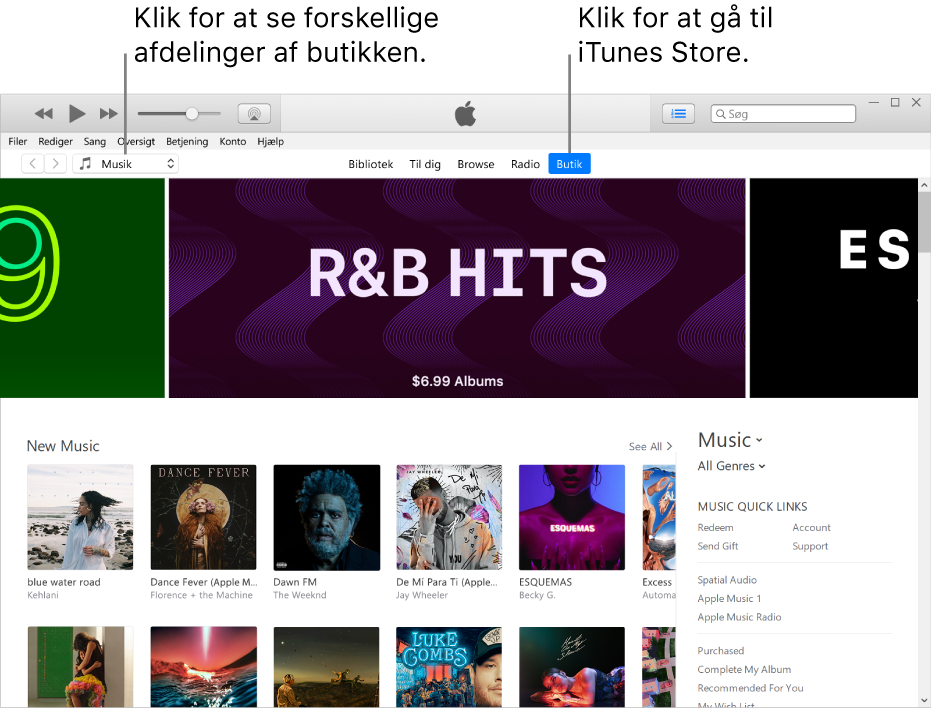Switch to the Butik tab
Viewport: 931px width, 708px height.
(569, 163)
